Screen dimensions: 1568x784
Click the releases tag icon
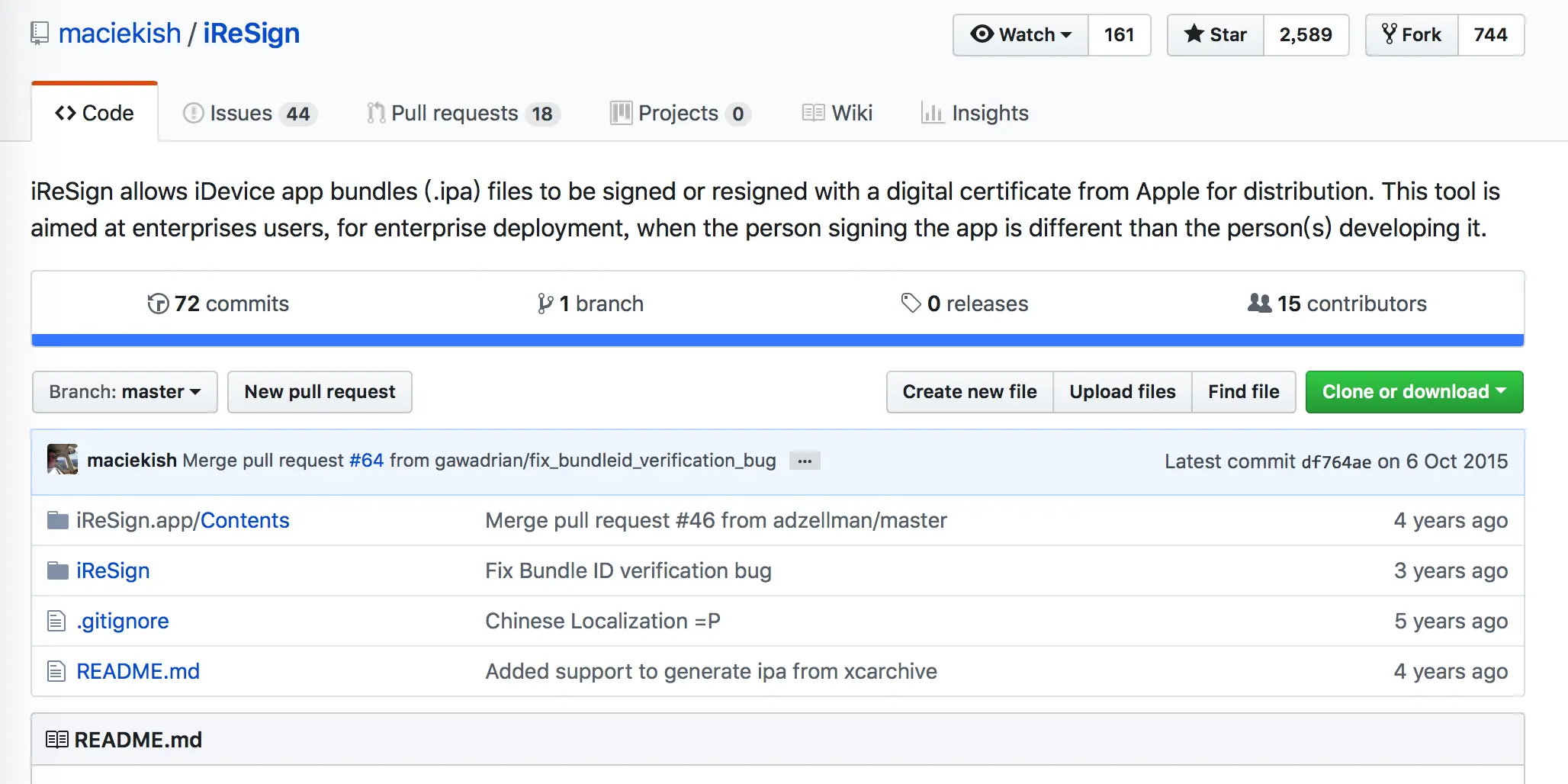(911, 303)
